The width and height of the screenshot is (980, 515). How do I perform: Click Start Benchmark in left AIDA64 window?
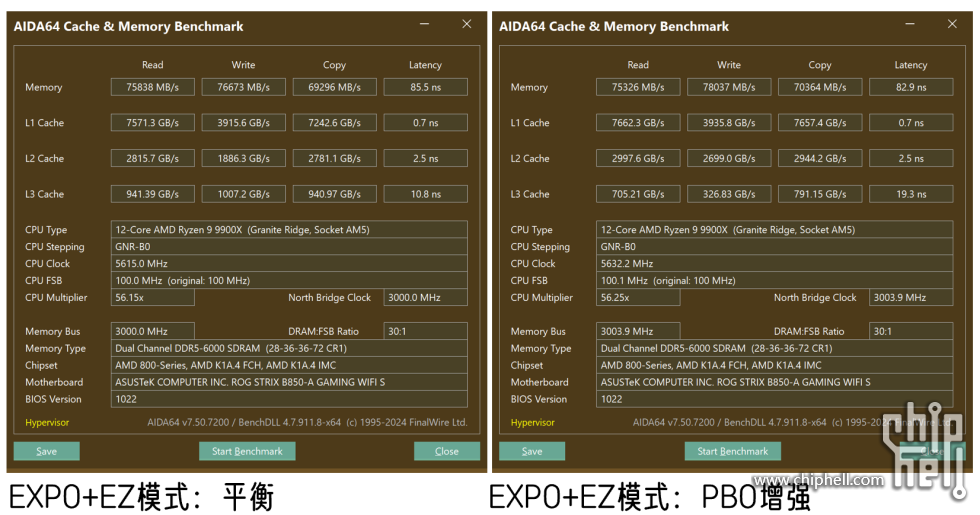[x=247, y=451]
